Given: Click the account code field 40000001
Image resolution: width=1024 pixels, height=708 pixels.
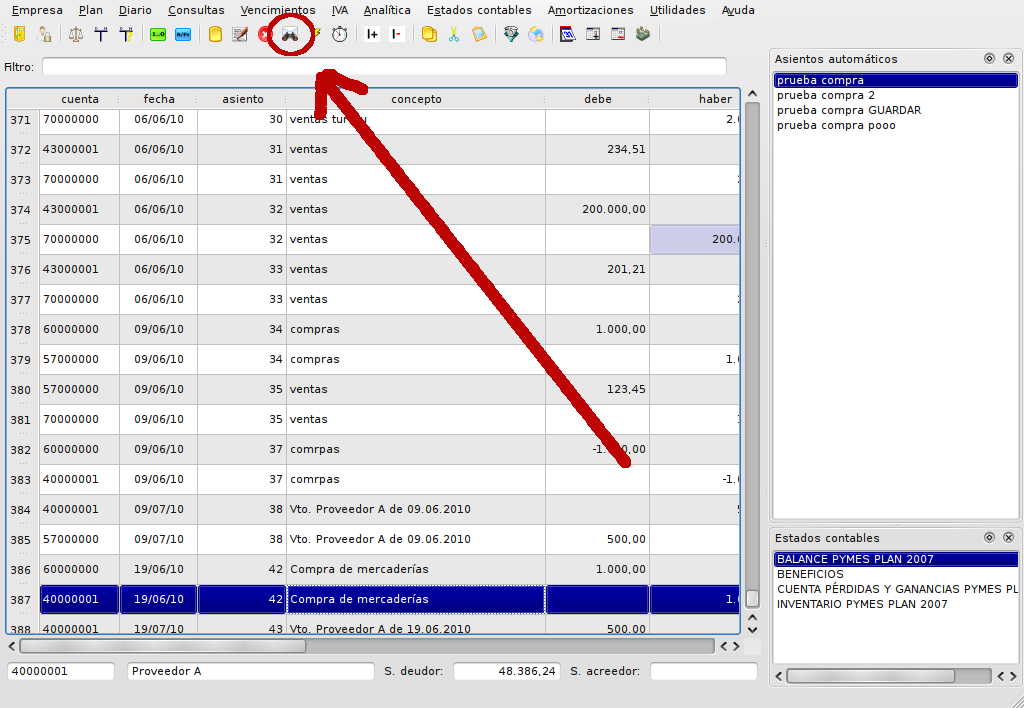Looking at the screenshot, I should pos(61,671).
